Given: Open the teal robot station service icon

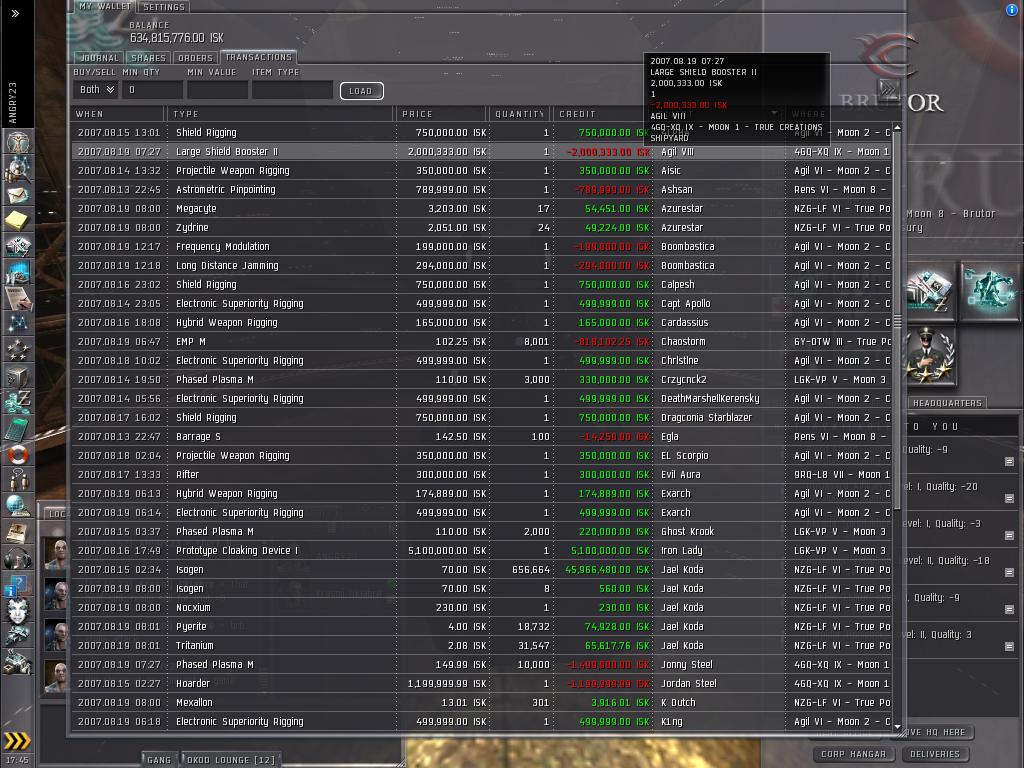Looking at the screenshot, I should click(x=989, y=291).
